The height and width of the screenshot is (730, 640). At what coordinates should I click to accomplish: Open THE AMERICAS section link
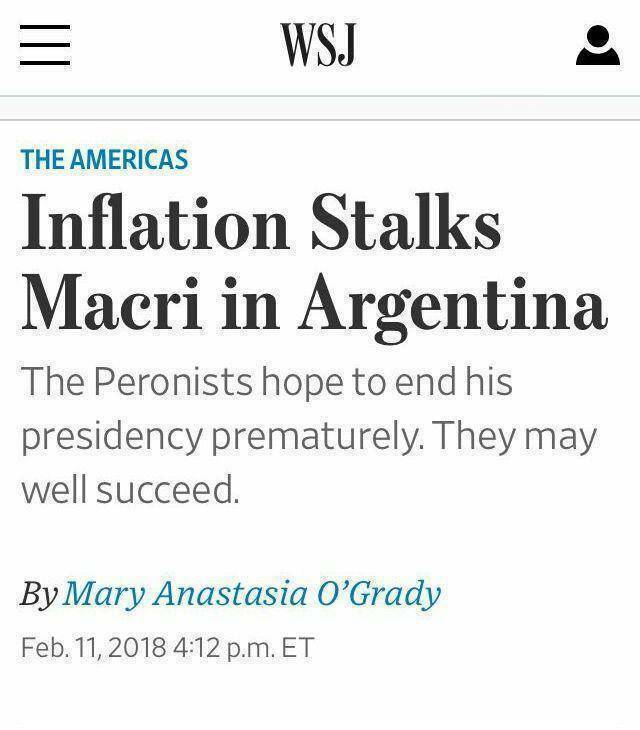pyautogui.click(x=104, y=159)
